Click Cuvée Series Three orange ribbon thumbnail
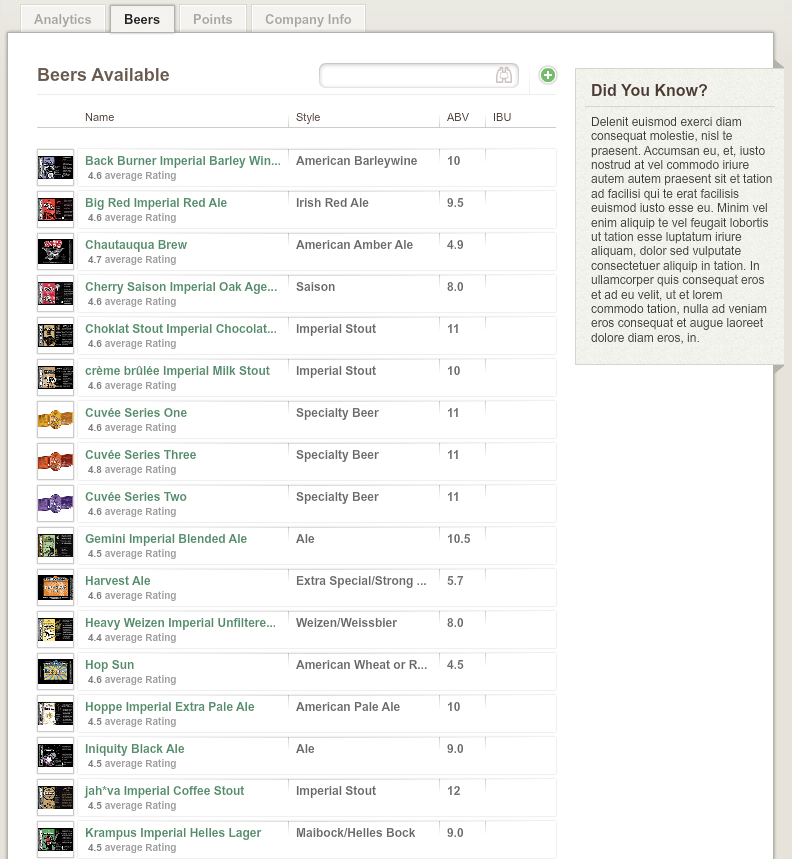 [x=55, y=462]
